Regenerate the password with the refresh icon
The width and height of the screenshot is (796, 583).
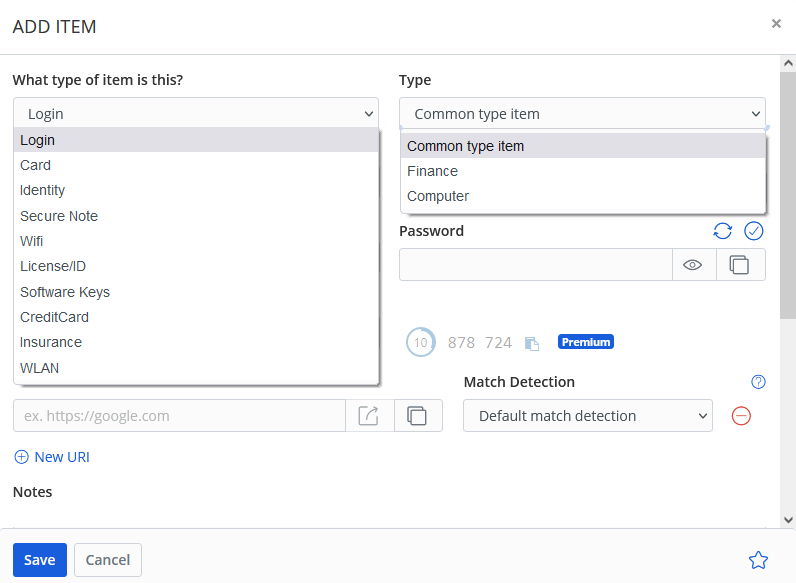point(722,231)
